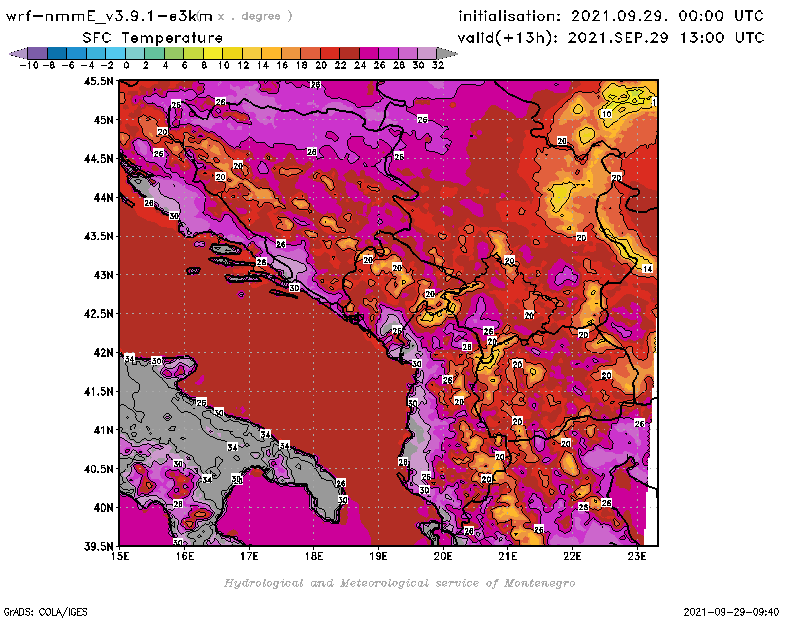Click the valid(+13h) 13:00 UTC line

[x=611, y=38]
